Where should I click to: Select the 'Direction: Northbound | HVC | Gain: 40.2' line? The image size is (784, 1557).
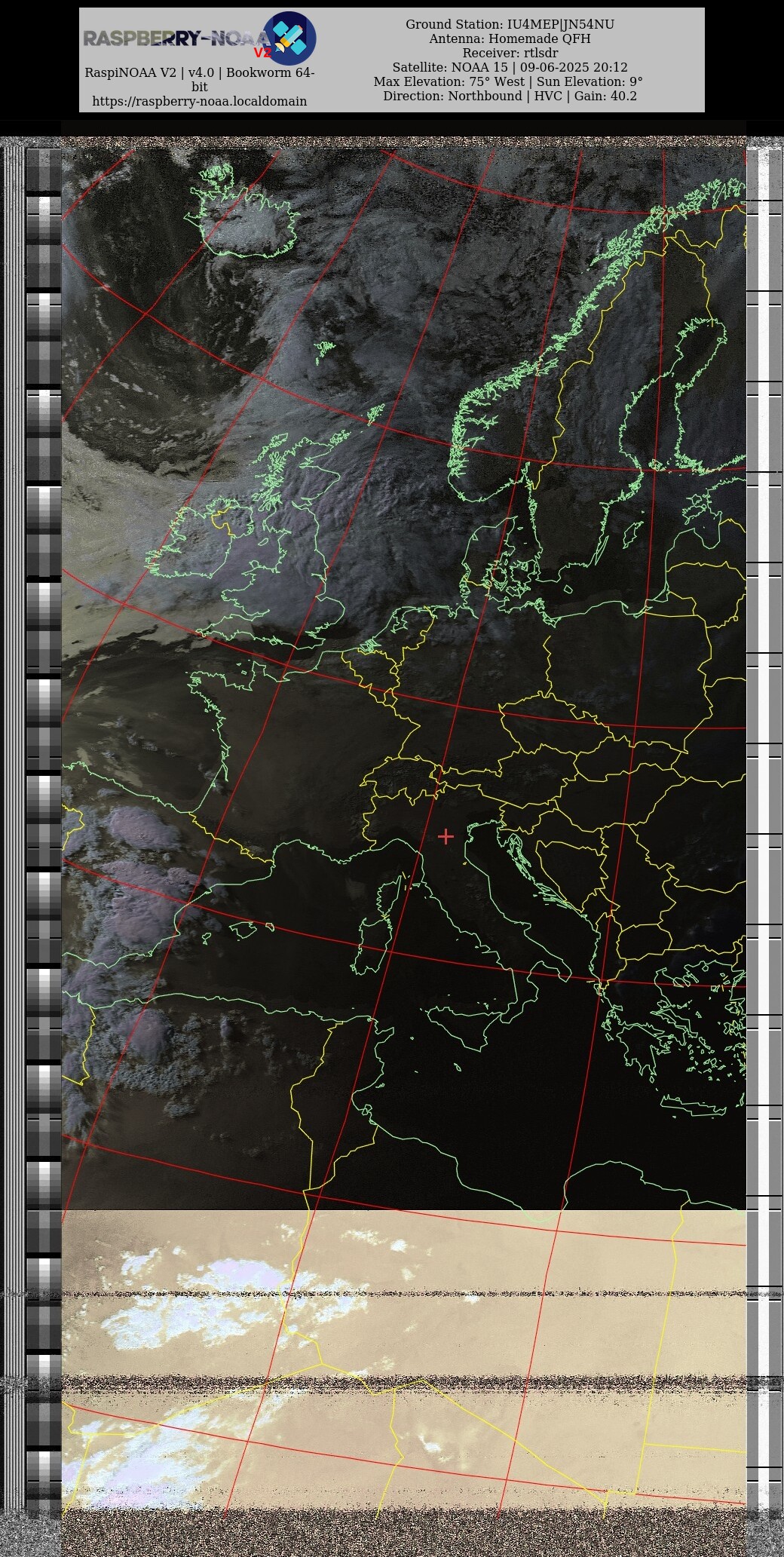(510, 97)
